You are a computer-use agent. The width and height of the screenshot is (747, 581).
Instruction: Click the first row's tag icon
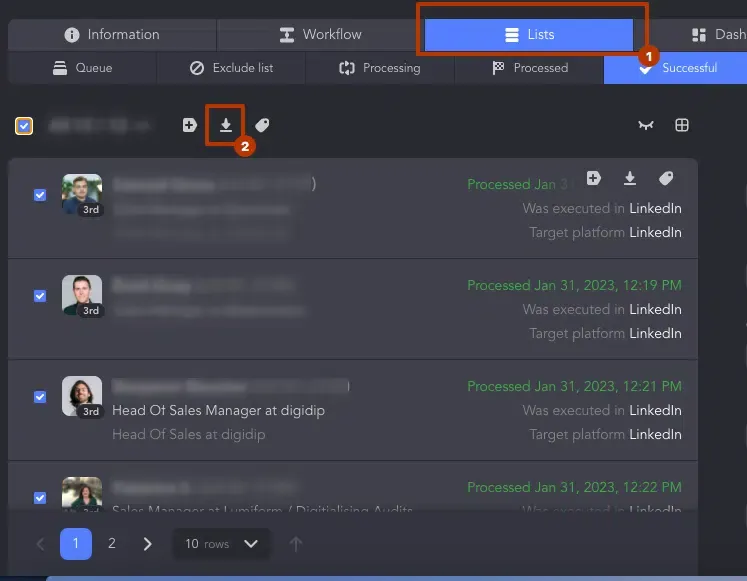pos(666,178)
